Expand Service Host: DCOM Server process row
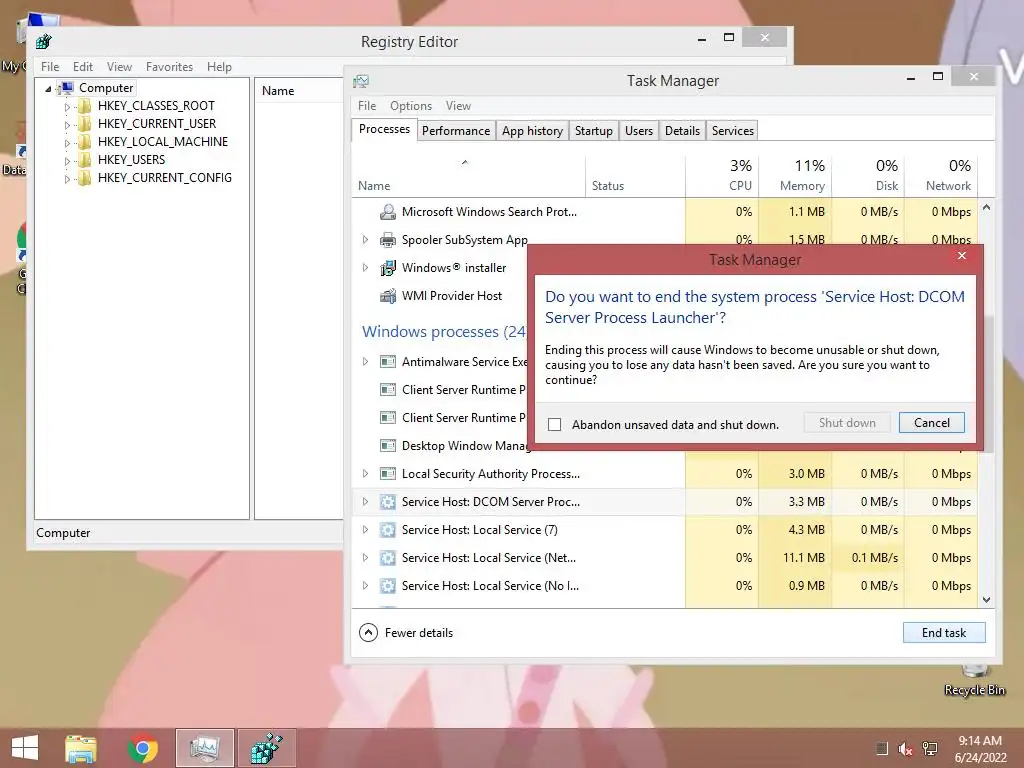 pyautogui.click(x=365, y=502)
